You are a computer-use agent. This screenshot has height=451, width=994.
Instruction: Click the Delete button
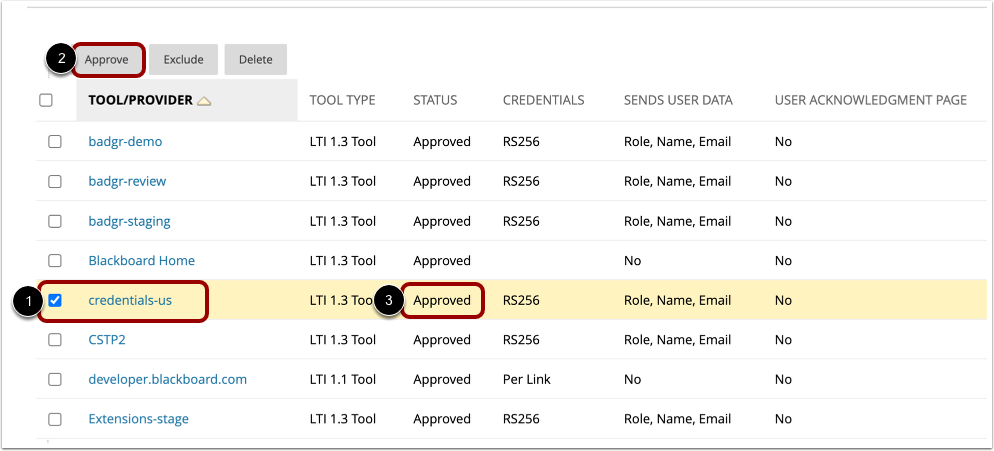click(x=255, y=60)
